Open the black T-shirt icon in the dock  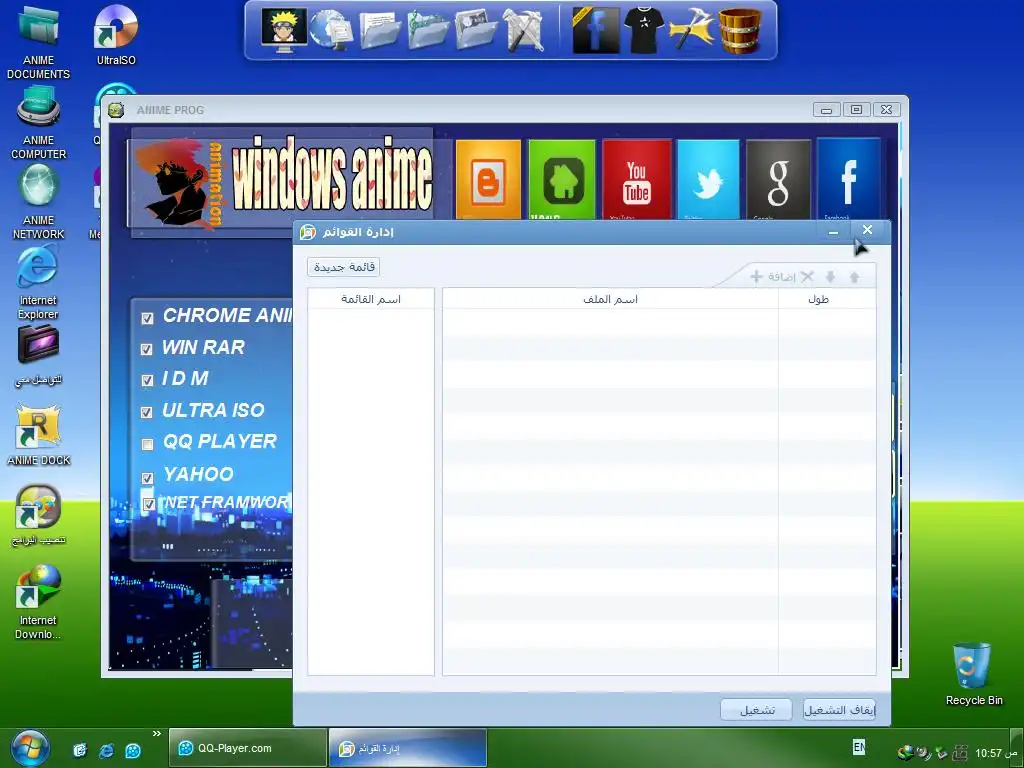(x=643, y=30)
